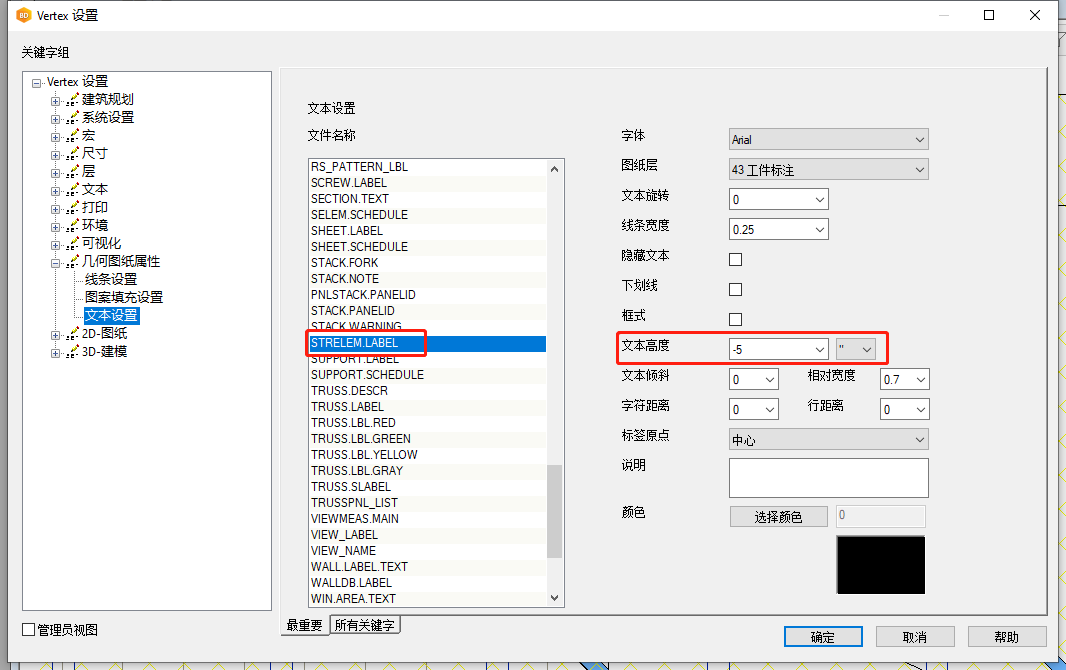Click the 文本 tree node icon
The width and height of the screenshot is (1066, 670).
point(72,190)
